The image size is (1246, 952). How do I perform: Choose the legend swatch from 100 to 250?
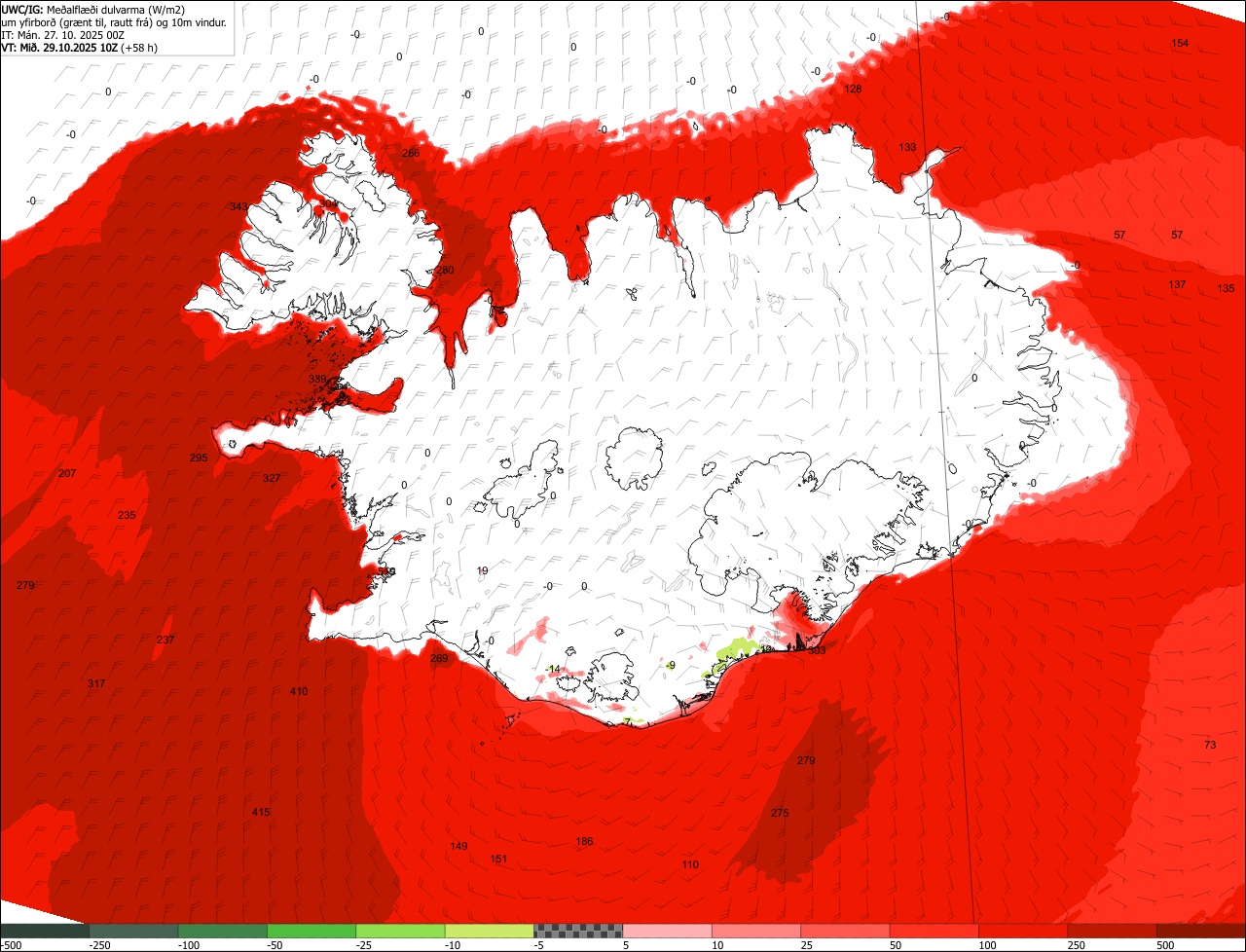coord(1023,931)
